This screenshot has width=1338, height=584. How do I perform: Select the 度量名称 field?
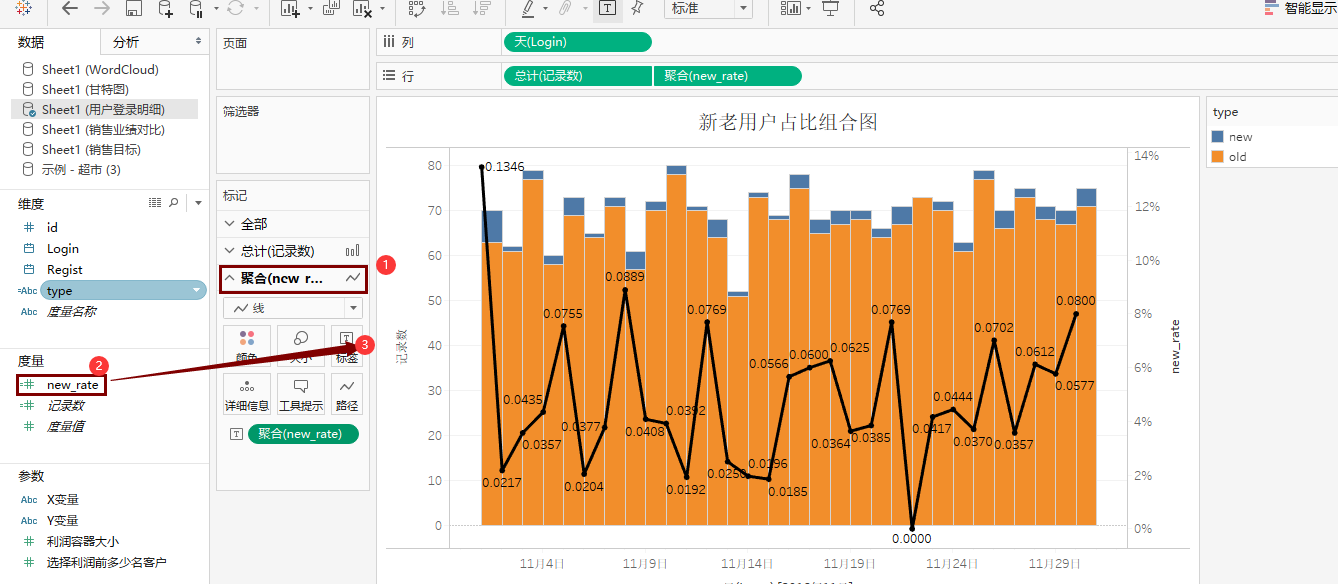(72, 312)
